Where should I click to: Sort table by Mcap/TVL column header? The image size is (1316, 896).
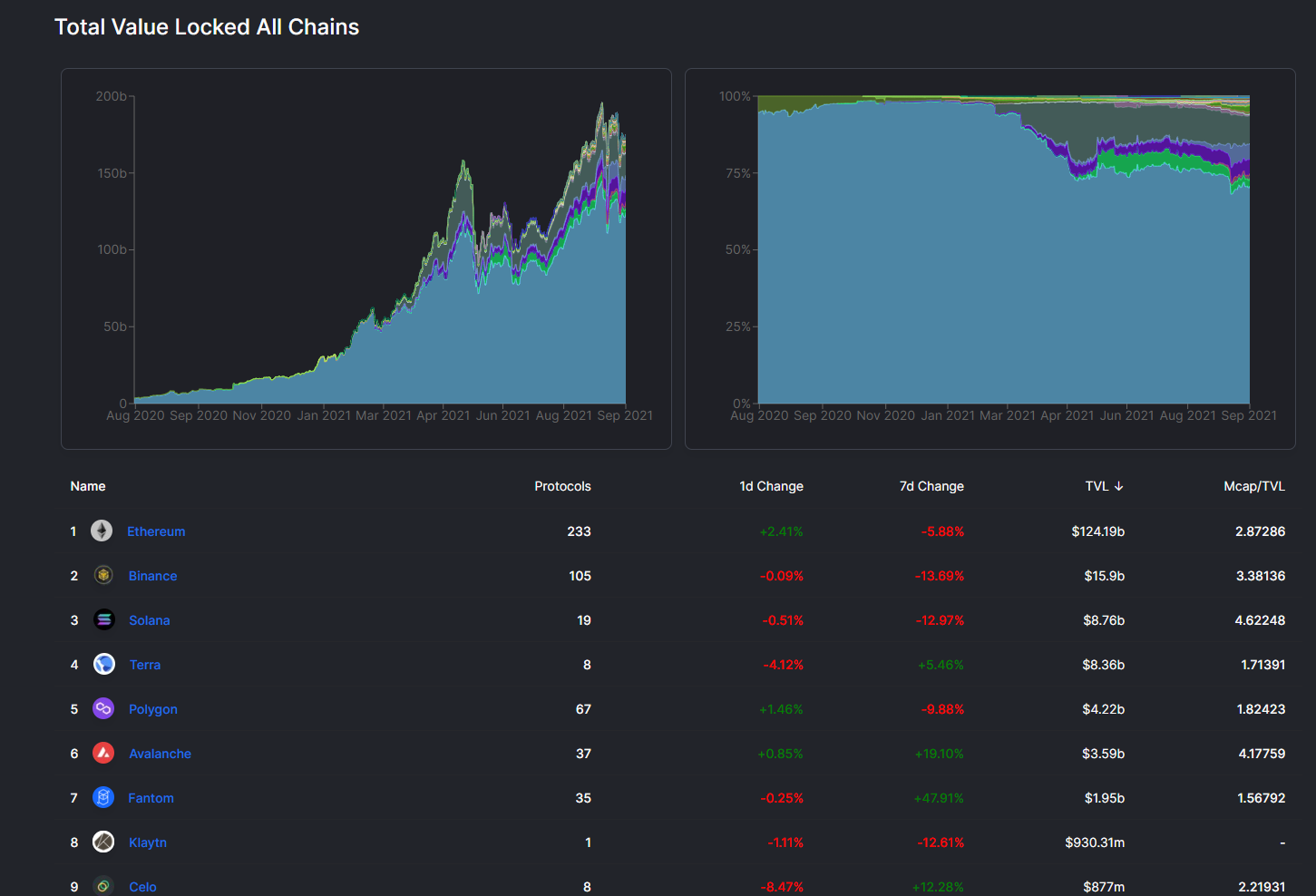[x=1254, y=486]
